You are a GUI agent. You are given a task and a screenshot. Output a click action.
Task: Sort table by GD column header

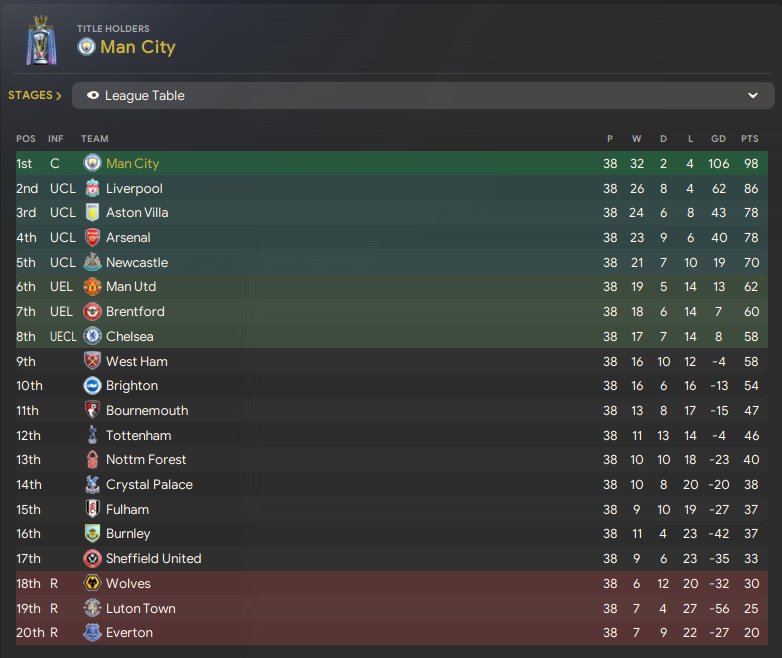(x=715, y=139)
